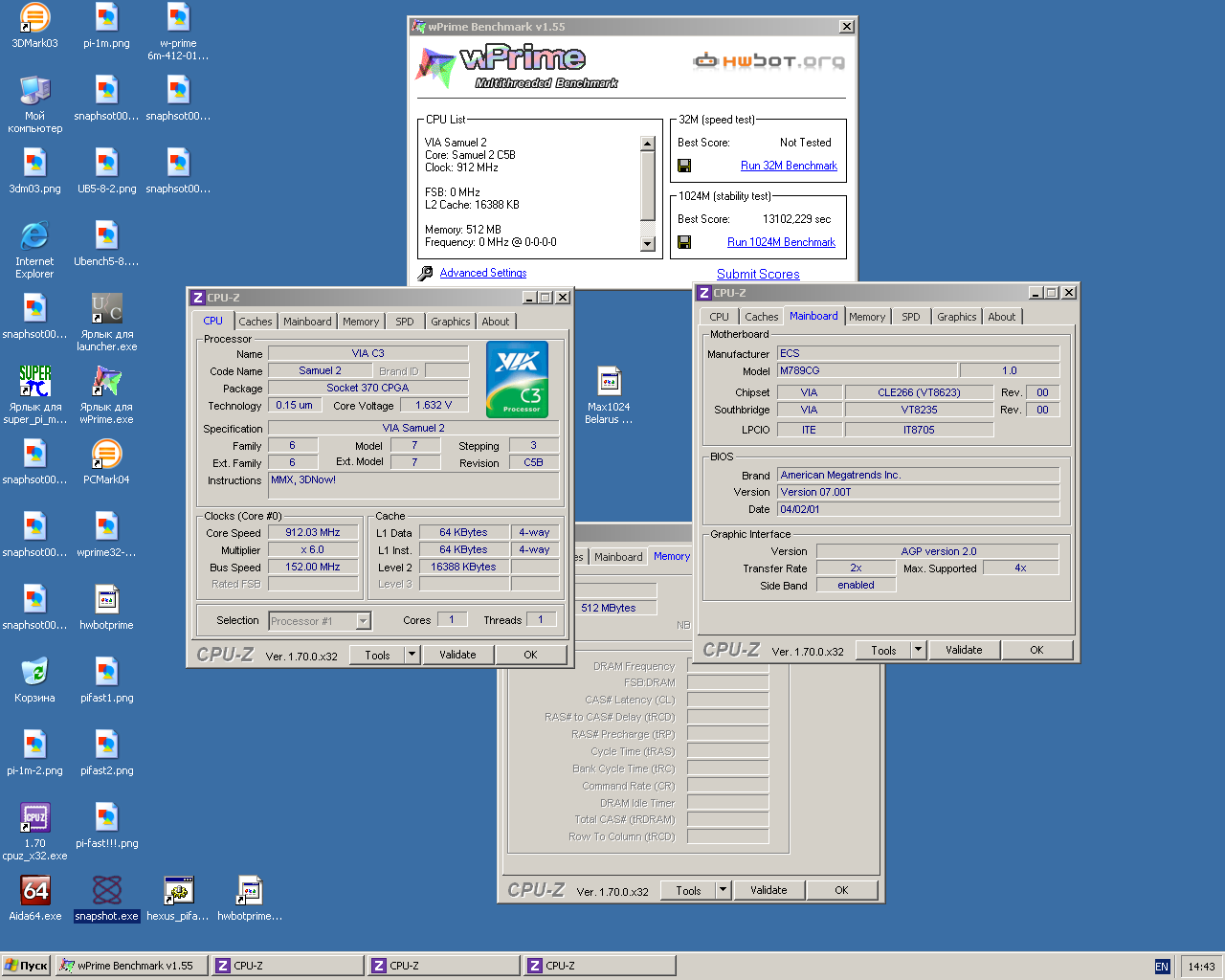Click the 14:43 clock in system tray
This screenshot has height=980, width=1225.
click(1201, 967)
